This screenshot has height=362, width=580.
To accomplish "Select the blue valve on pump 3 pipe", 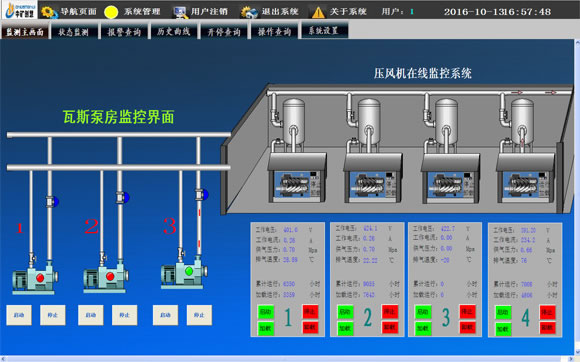I will (205, 194).
